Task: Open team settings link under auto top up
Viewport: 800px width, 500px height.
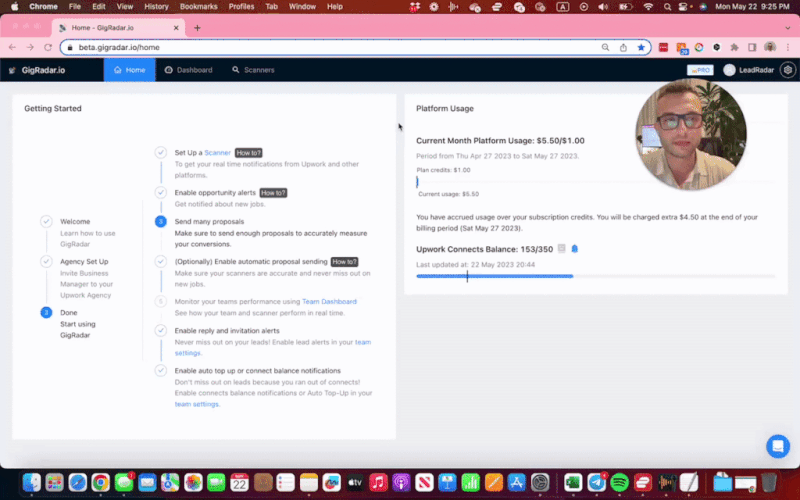Action: (196, 404)
